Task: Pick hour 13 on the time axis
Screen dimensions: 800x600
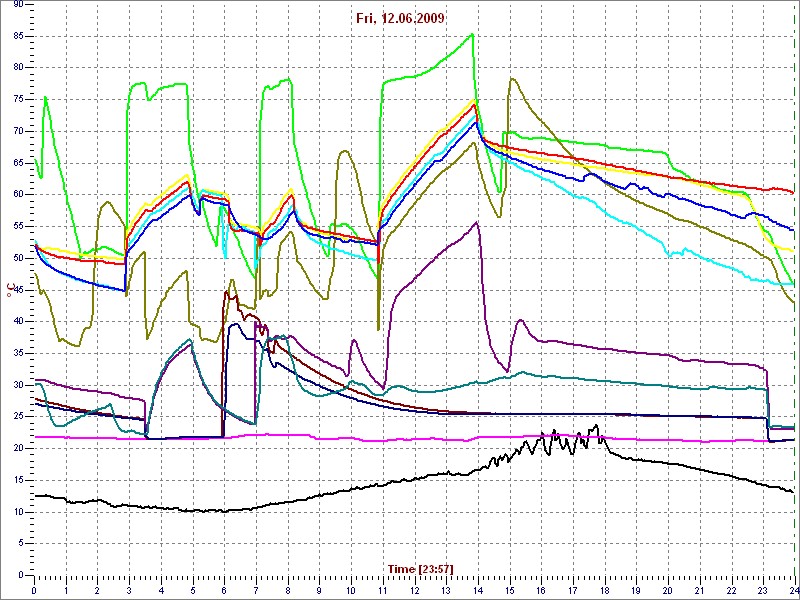Action: [x=446, y=590]
